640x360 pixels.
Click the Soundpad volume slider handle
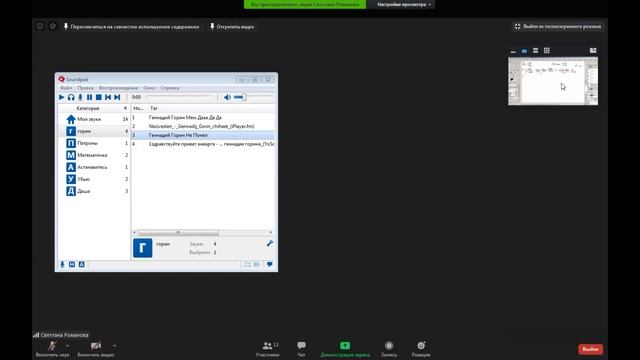click(x=244, y=97)
